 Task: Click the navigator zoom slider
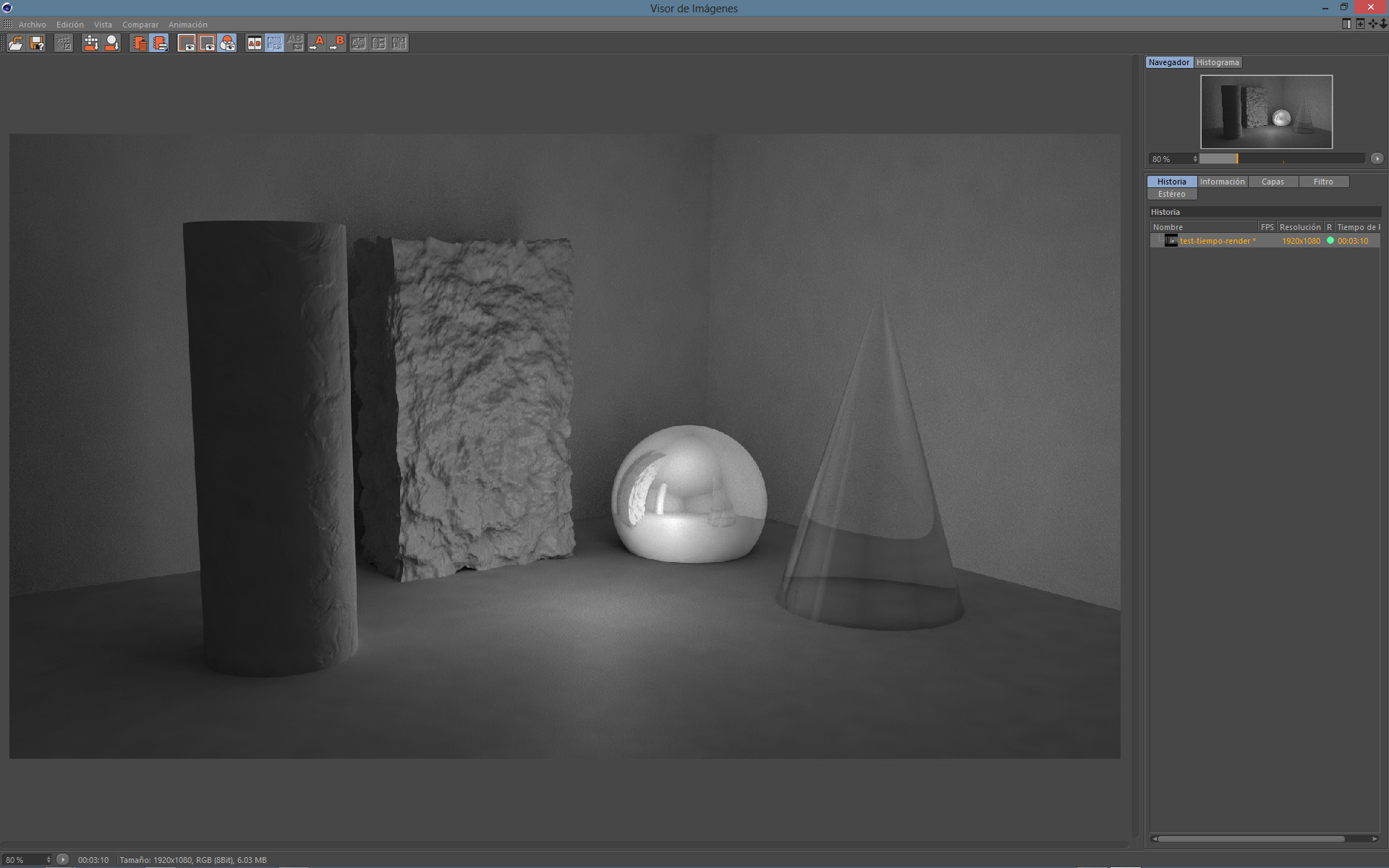click(x=1280, y=158)
